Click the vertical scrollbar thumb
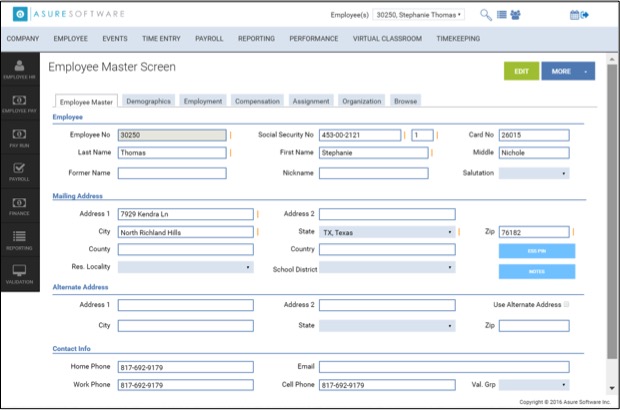 [x=612, y=212]
